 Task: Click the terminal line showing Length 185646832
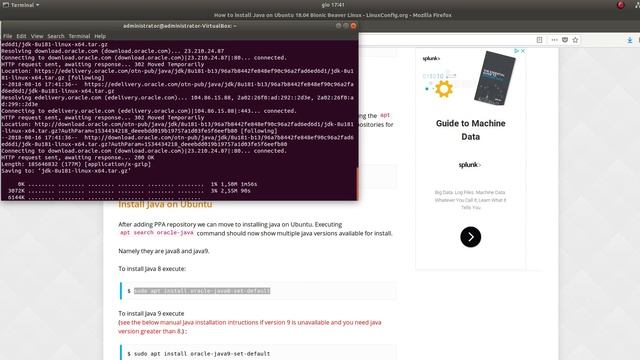pos(76,164)
